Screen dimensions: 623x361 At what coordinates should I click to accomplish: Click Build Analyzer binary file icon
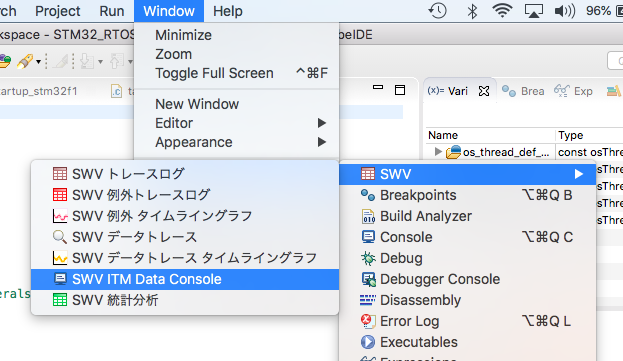point(368,216)
